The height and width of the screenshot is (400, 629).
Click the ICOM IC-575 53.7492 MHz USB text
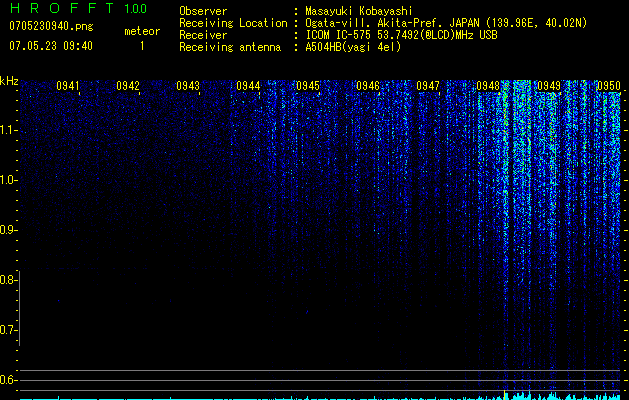(x=401, y=35)
